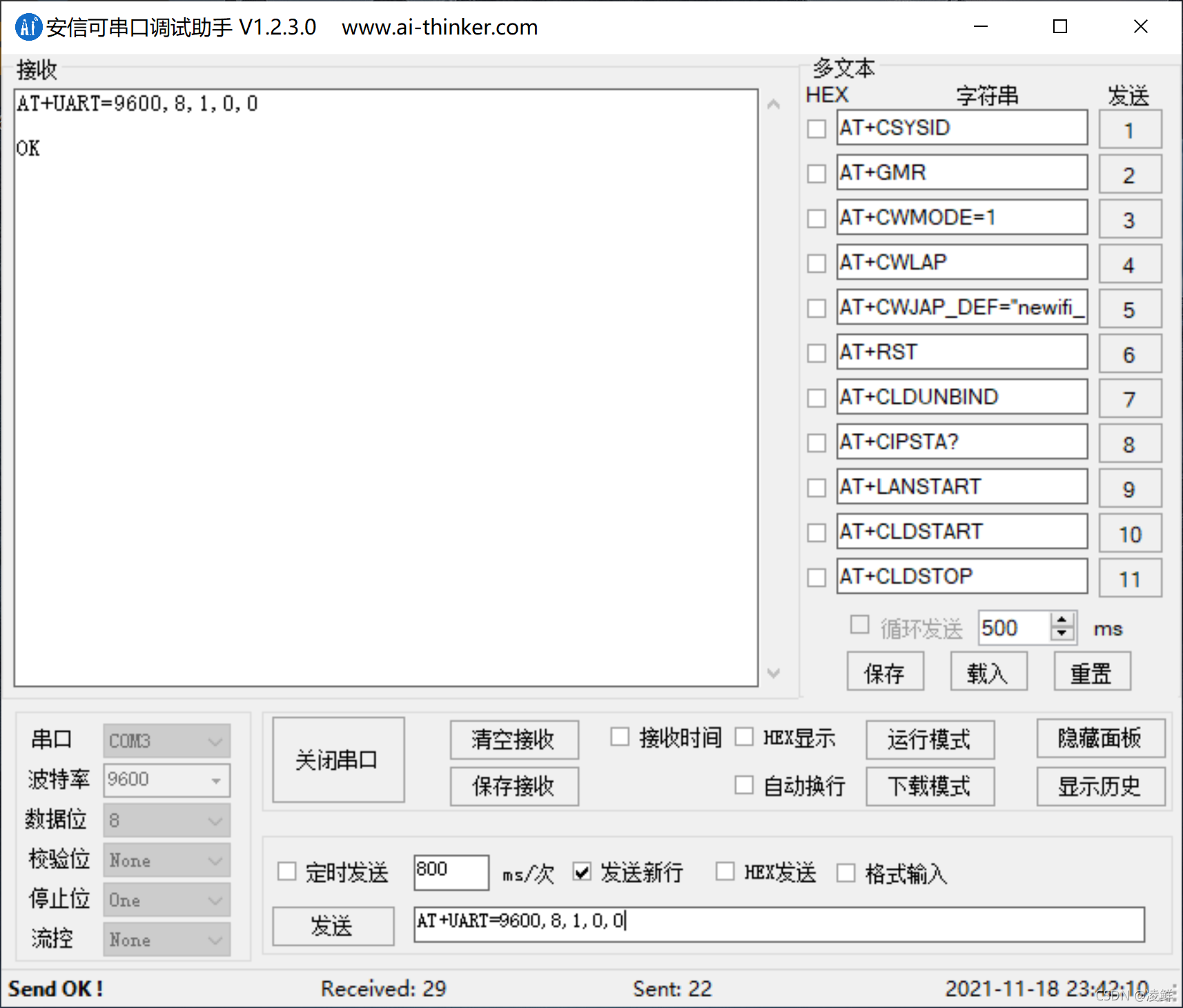This screenshot has height=1008, width=1183.
Task: Open the 波特率 9600 baud rate dropdown
Action: pyautogui.click(x=166, y=780)
